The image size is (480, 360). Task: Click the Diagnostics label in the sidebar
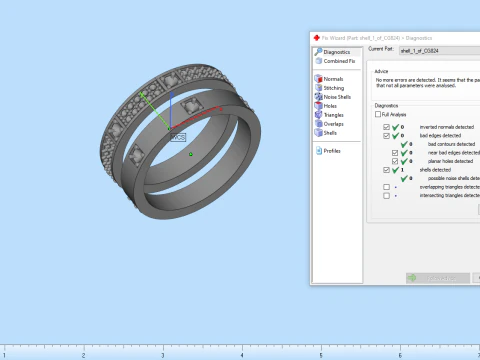[x=337, y=52]
